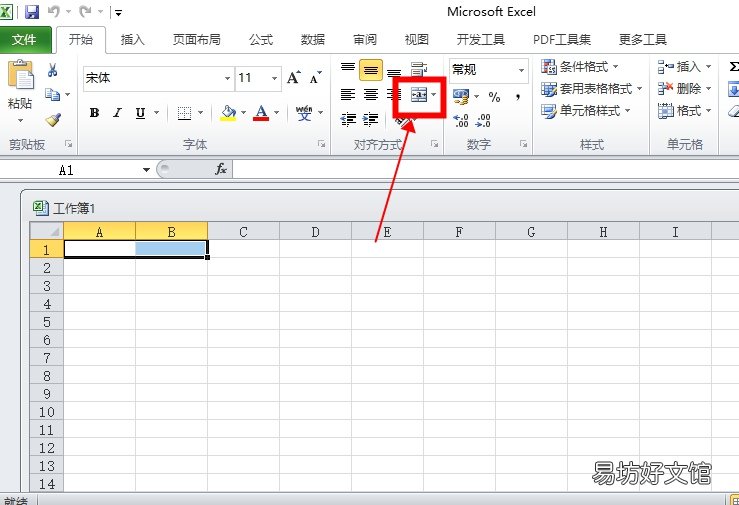
Task: Open the 宋体 font name dropdown
Action: [227, 78]
